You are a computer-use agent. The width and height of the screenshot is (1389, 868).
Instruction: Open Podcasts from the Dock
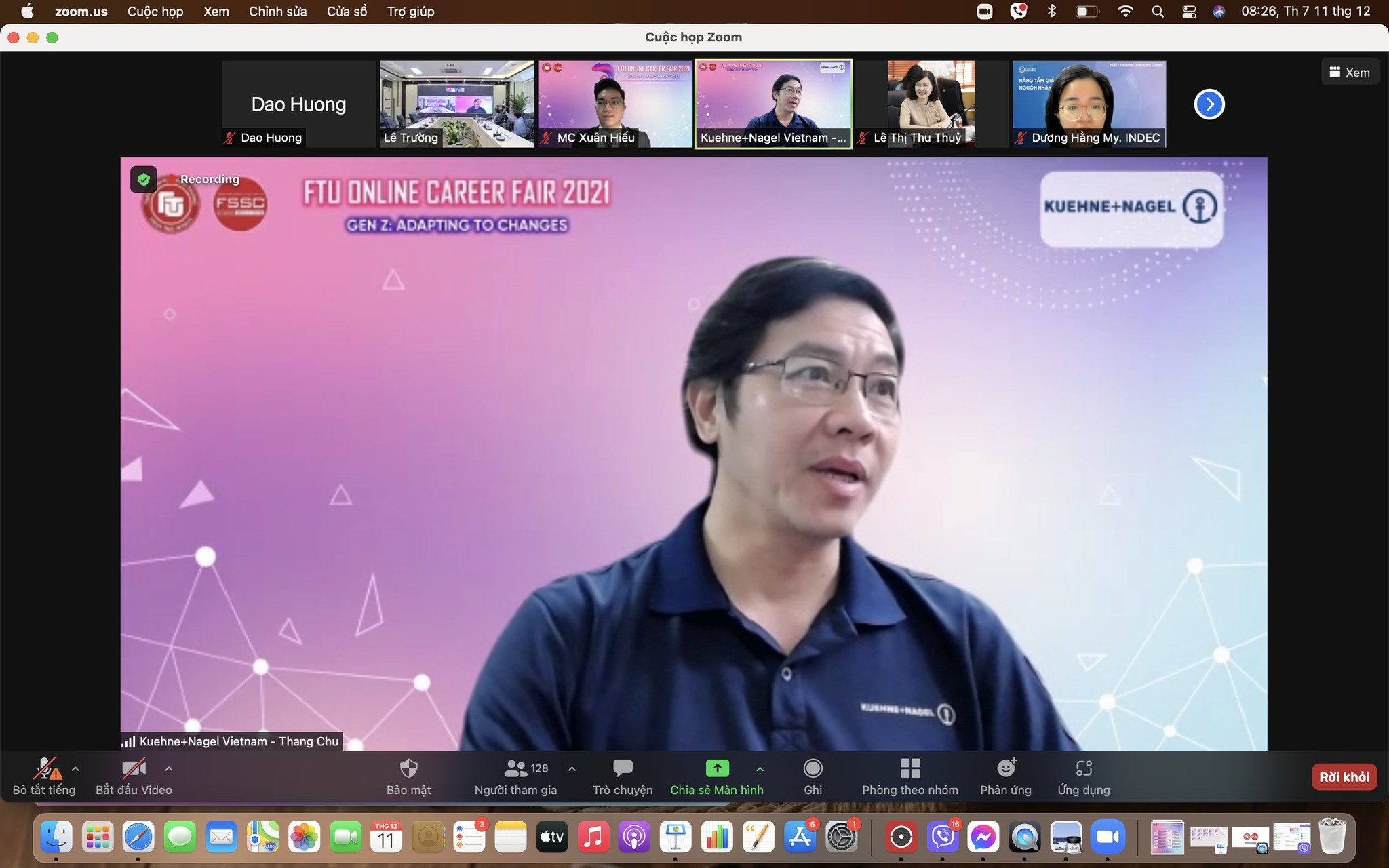(635, 838)
